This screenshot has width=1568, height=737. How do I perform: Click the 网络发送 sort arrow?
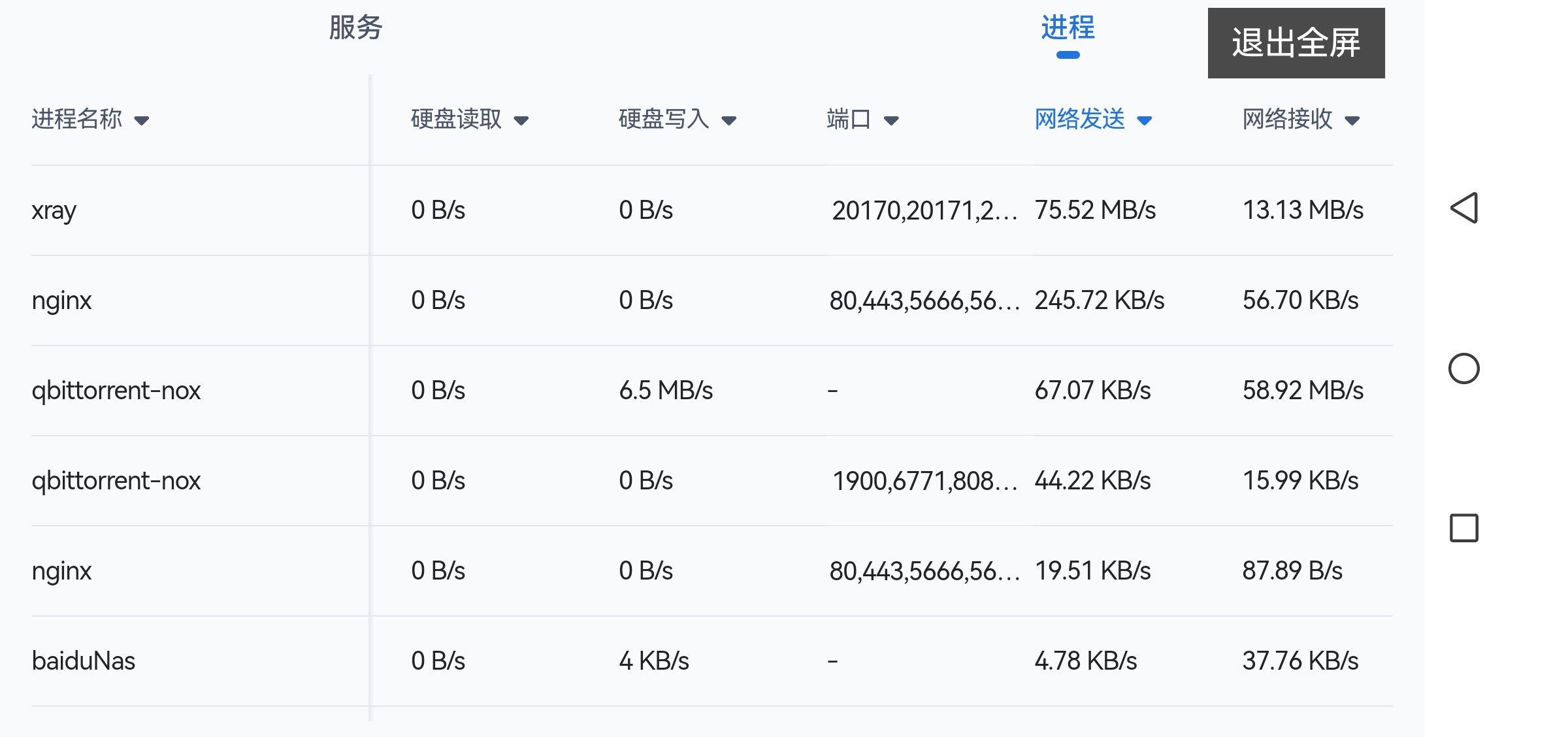[1145, 121]
